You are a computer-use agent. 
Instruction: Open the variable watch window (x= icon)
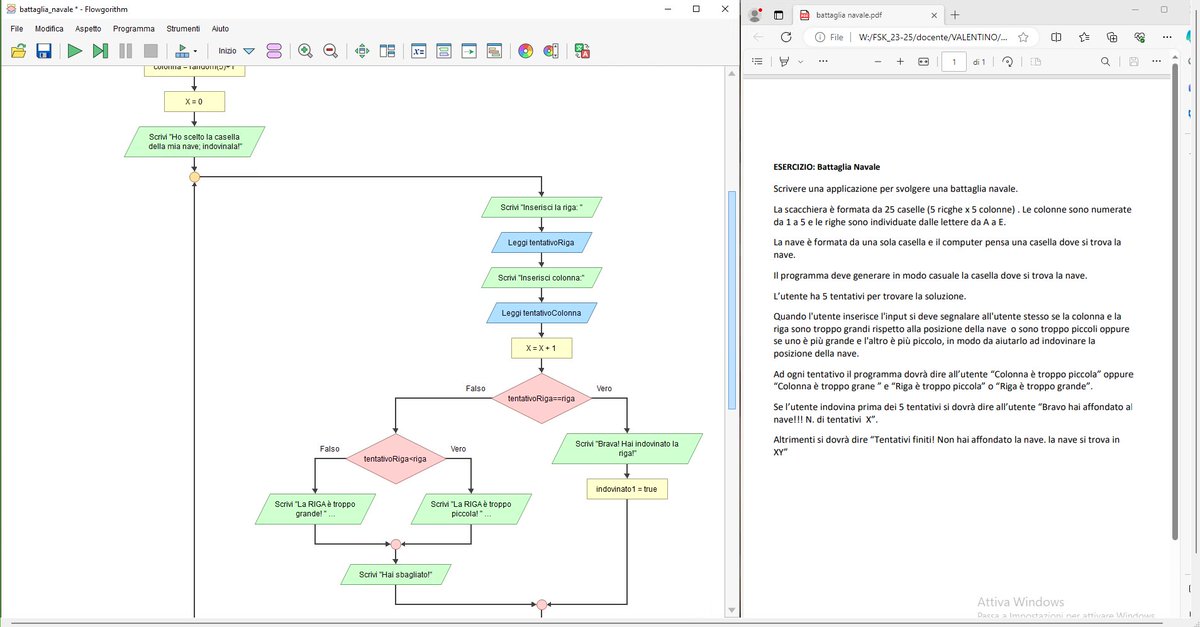(x=420, y=51)
